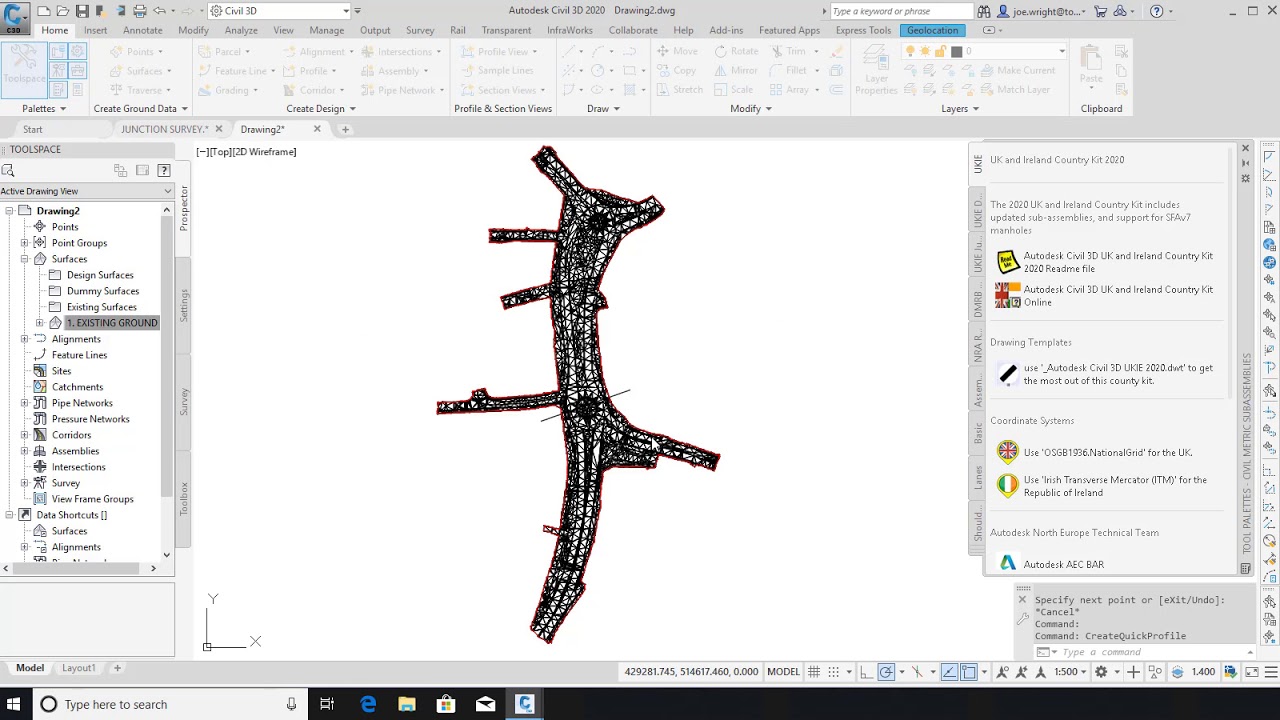Click the New drawing icon in Quick Access toolbar
1280x720 pixels.
pos(44,11)
